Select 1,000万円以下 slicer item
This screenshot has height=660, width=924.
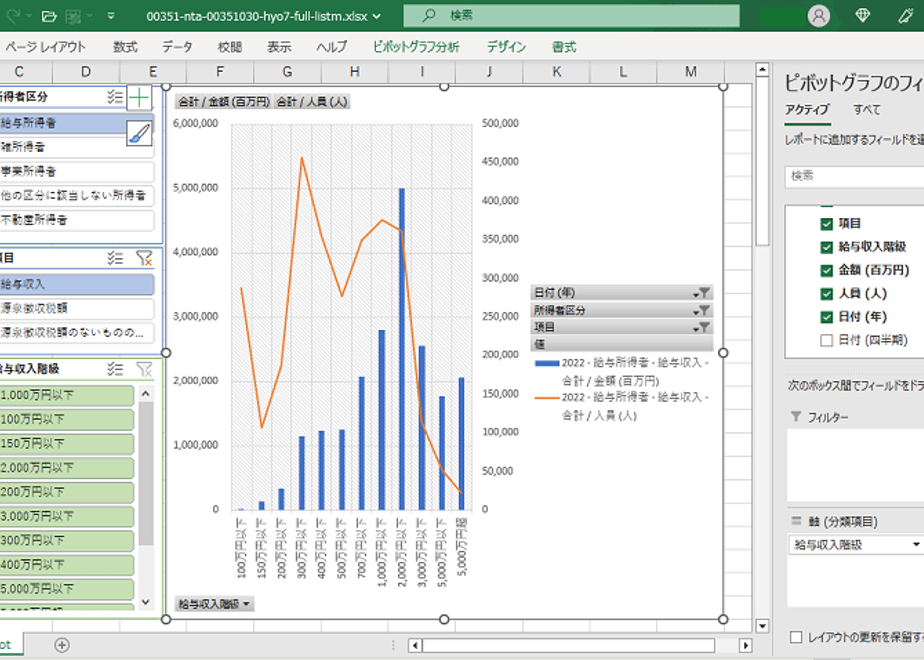tap(67, 395)
